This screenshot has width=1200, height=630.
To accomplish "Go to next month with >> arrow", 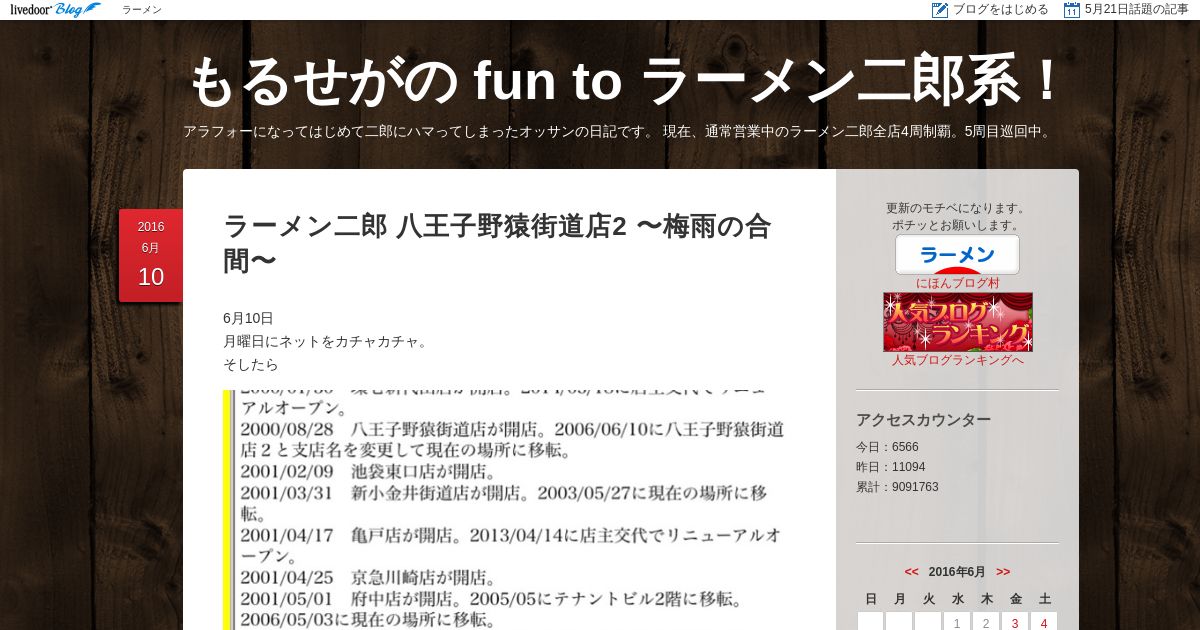I will pyautogui.click(x=1003, y=572).
